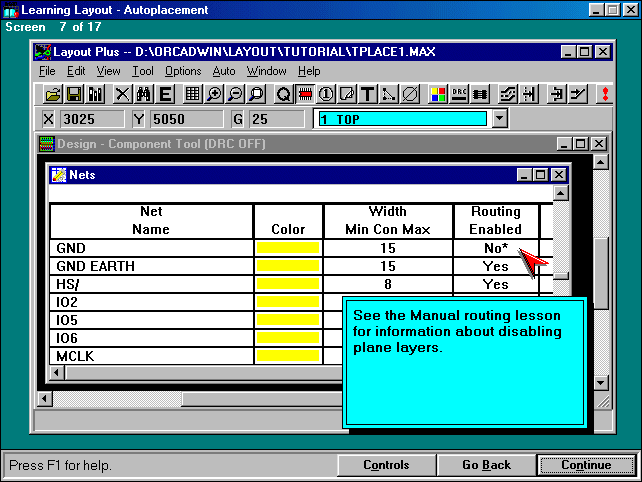Click the red exclamation mark icon
Viewport: 642px width, 482px height.
pos(605,94)
